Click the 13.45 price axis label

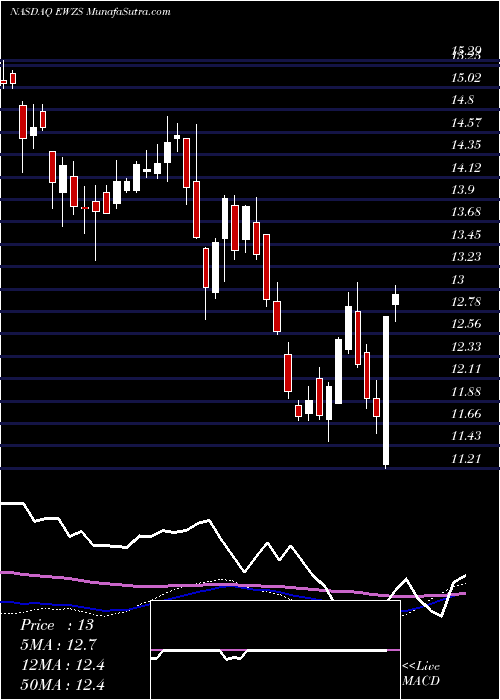[467, 235]
